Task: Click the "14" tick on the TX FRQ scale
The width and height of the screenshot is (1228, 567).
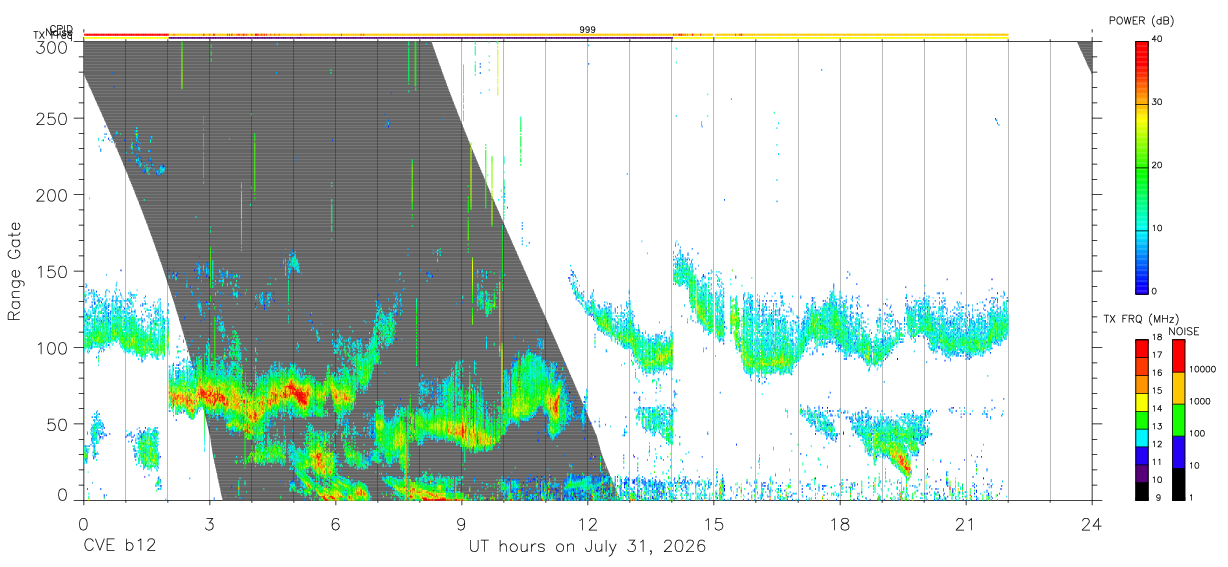Action: click(x=1157, y=408)
